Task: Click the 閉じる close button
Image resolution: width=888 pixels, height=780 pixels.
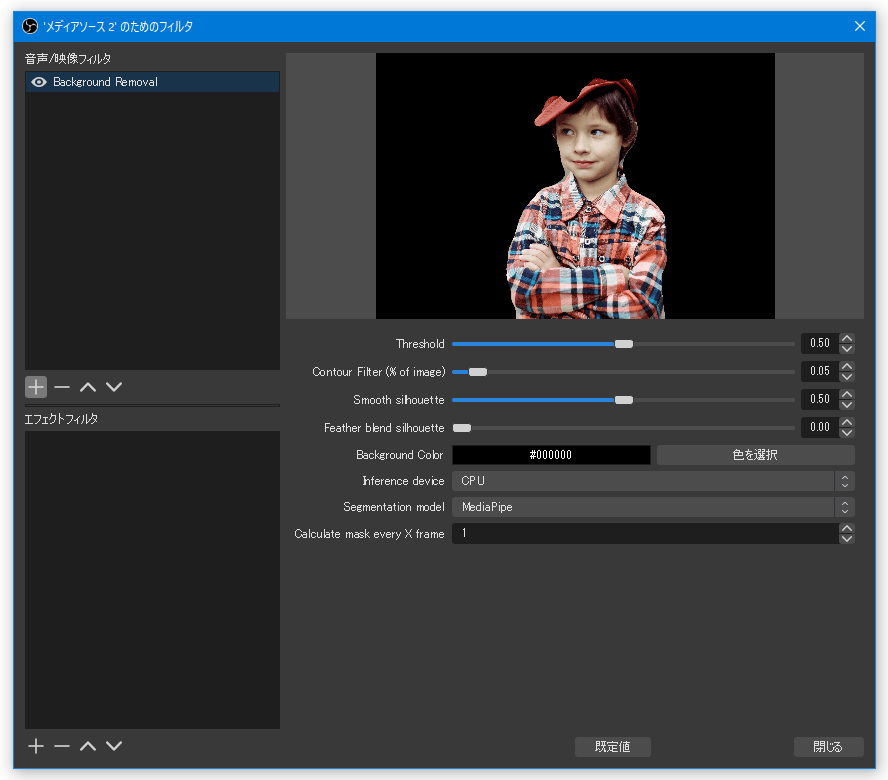Action: pos(828,747)
